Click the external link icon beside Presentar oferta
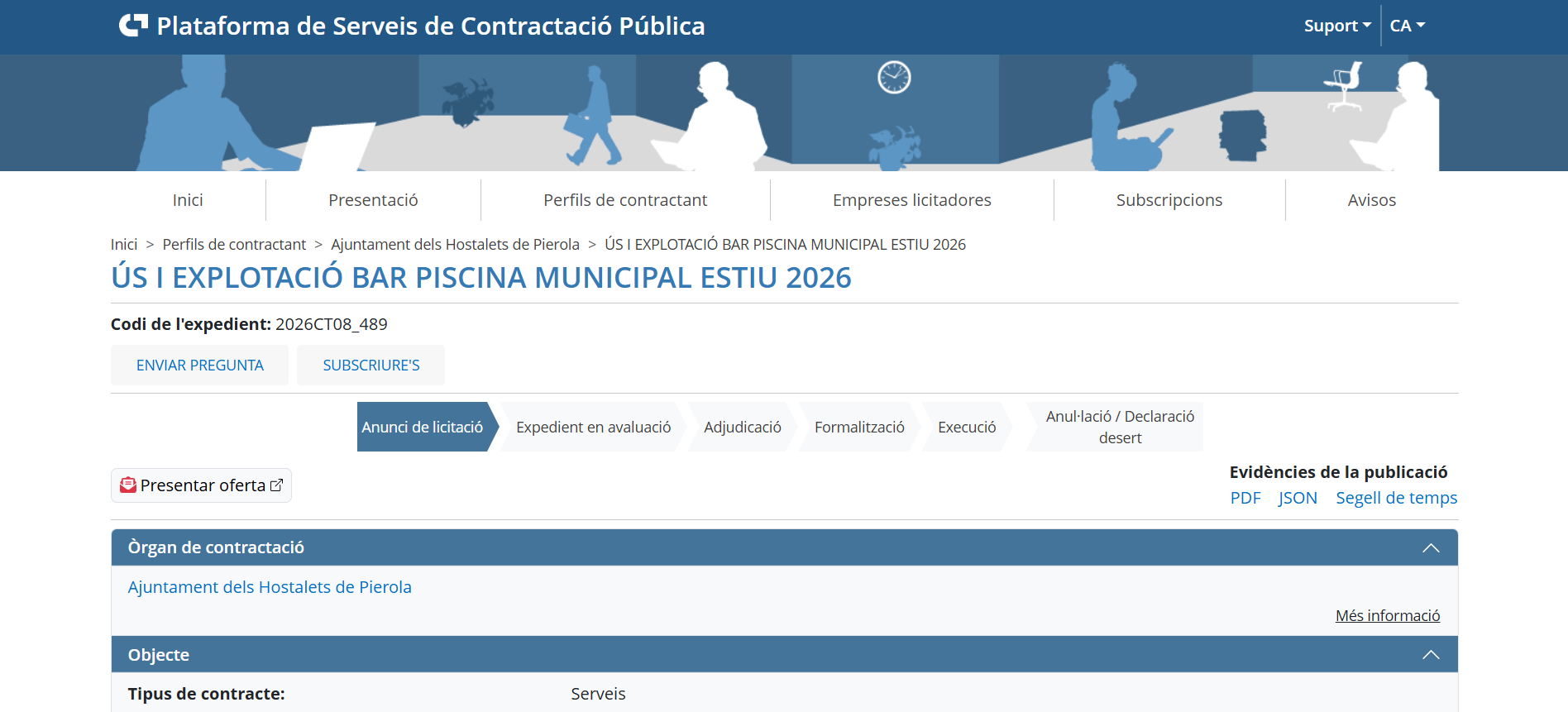The width and height of the screenshot is (1568, 712). (277, 485)
